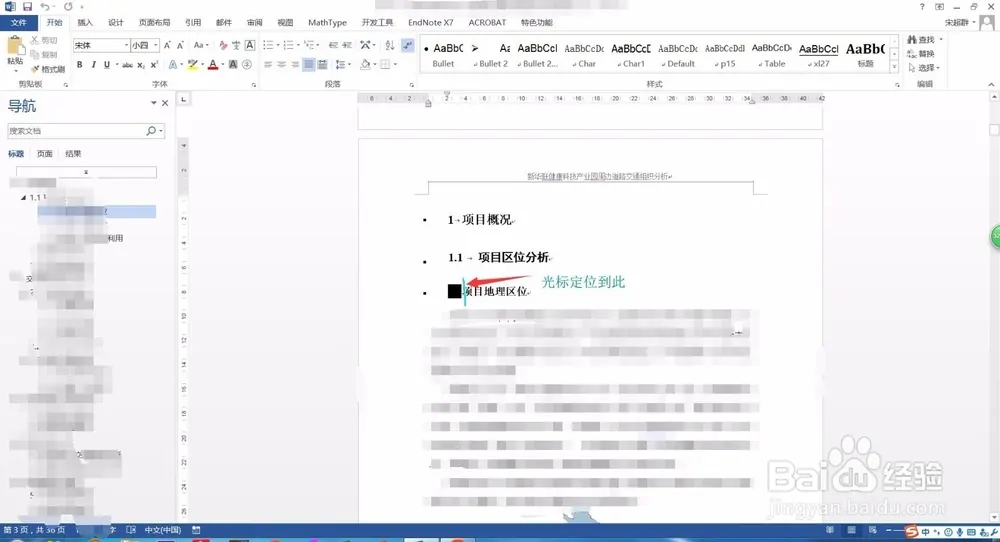Click the Decrease Indent icon
This screenshot has height=542, width=1000.
[333, 45]
